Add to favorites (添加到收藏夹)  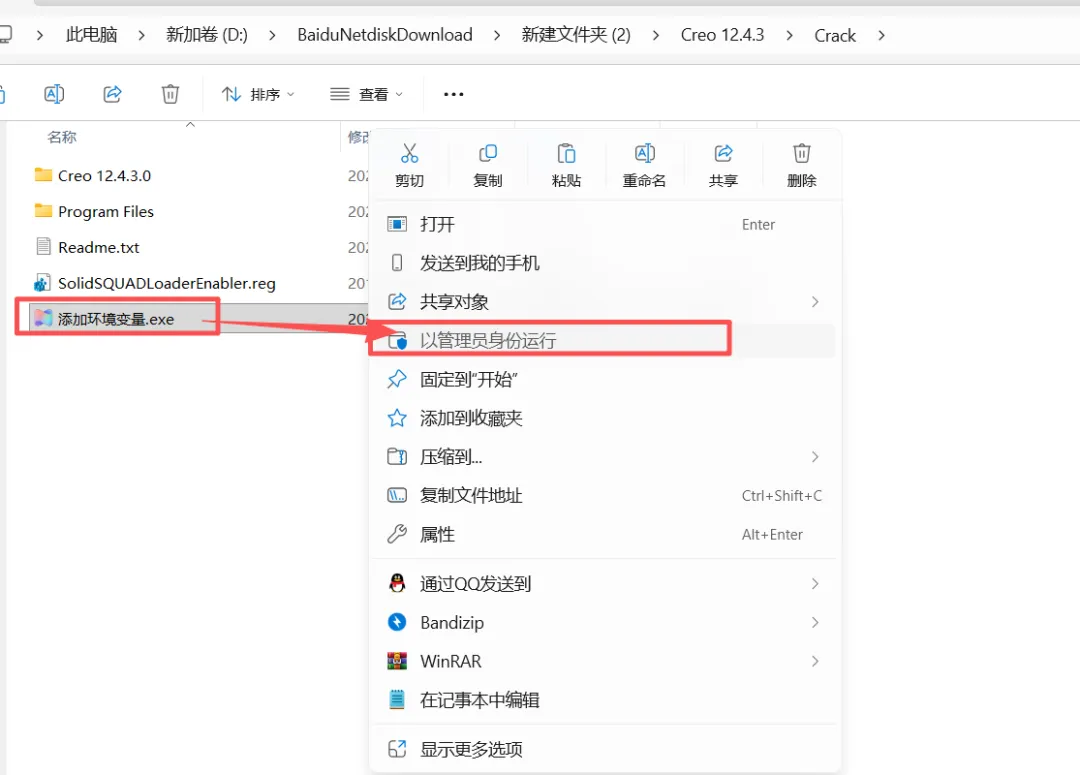(605, 418)
